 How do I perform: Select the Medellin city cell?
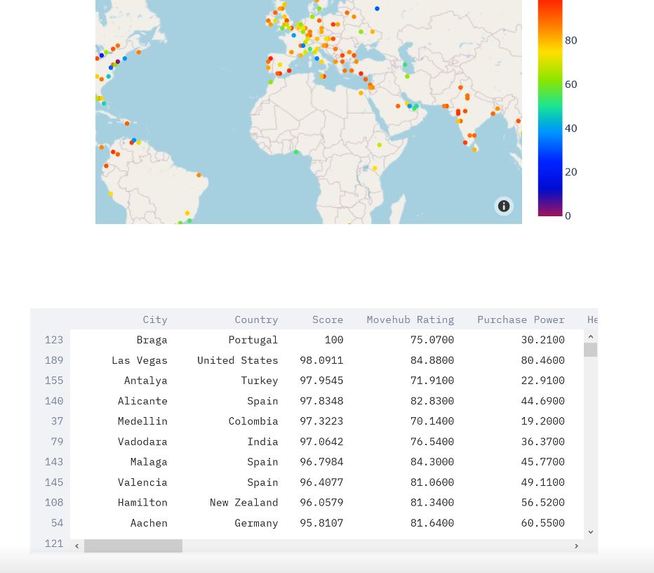(x=142, y=421)
